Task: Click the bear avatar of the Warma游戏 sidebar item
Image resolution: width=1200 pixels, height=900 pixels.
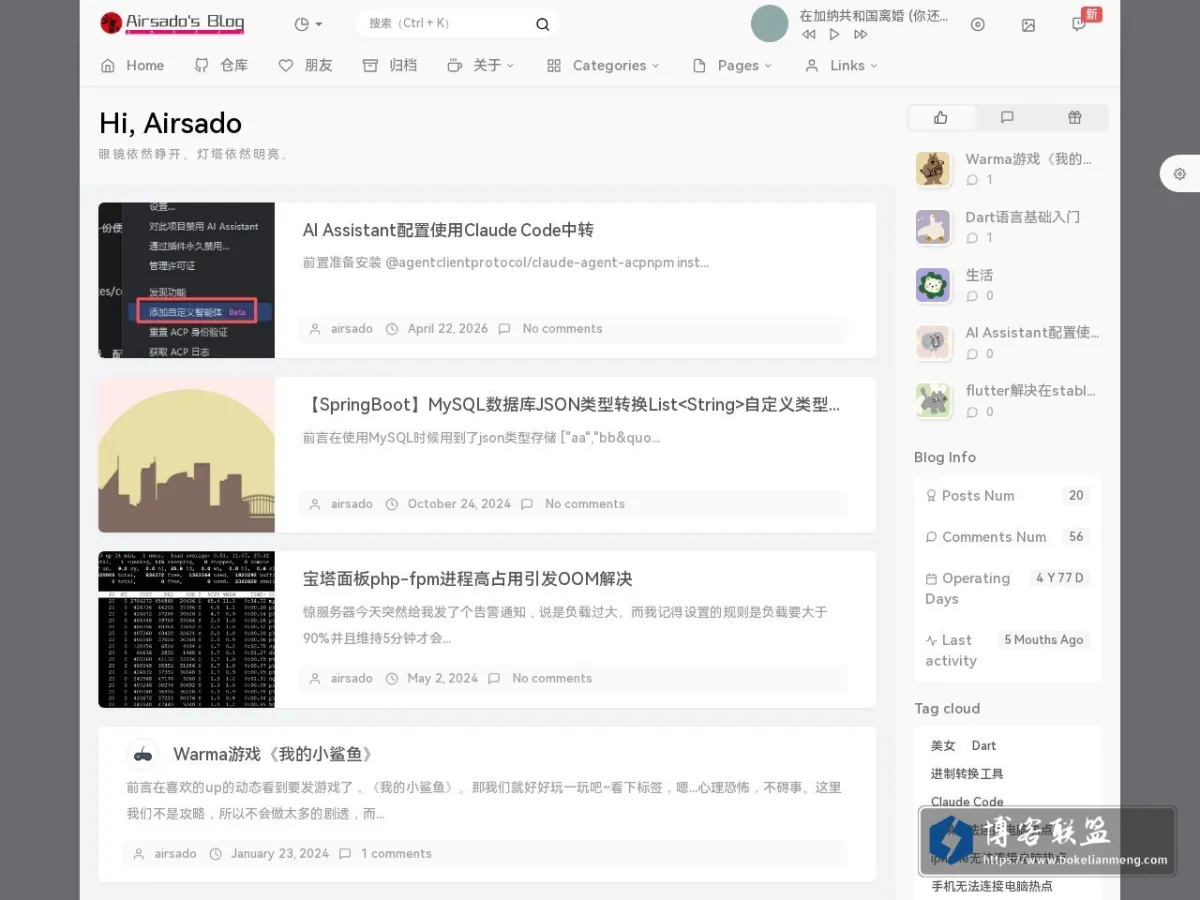Action: [x=933, y=169]
